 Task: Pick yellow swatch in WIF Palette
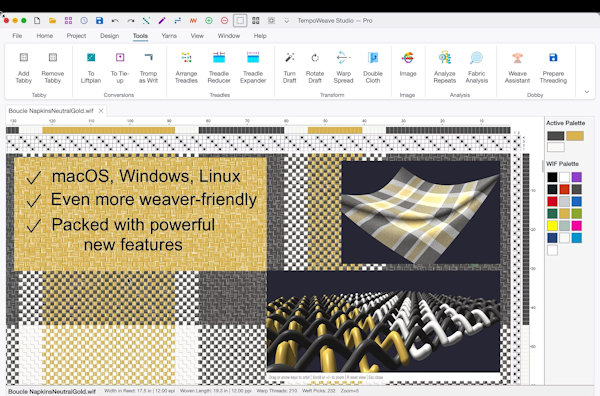coord(552,225)
